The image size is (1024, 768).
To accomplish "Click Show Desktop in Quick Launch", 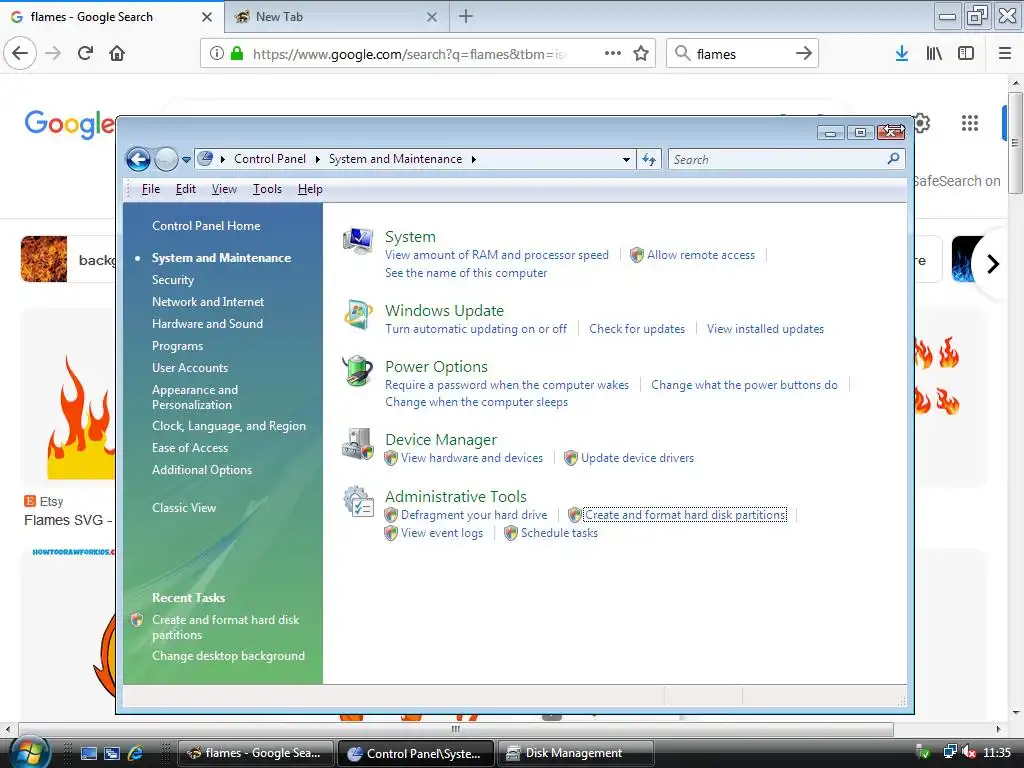I will click(89, 753).
